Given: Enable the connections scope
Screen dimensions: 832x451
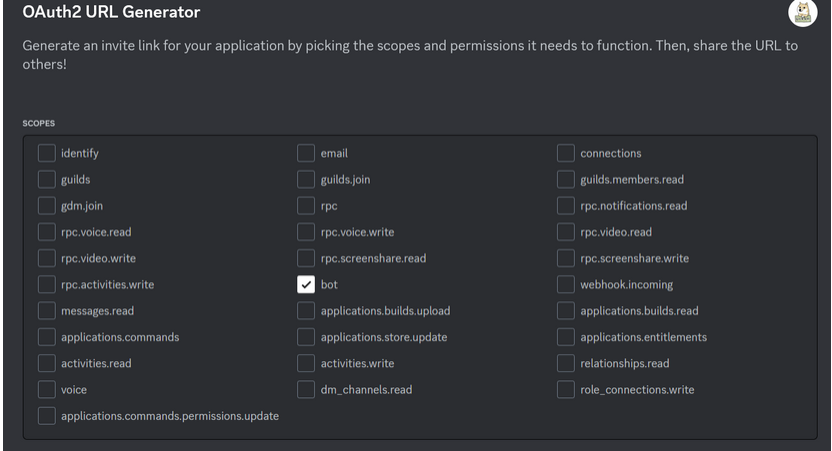Looking at the screenshot, I should click(566, 153).
